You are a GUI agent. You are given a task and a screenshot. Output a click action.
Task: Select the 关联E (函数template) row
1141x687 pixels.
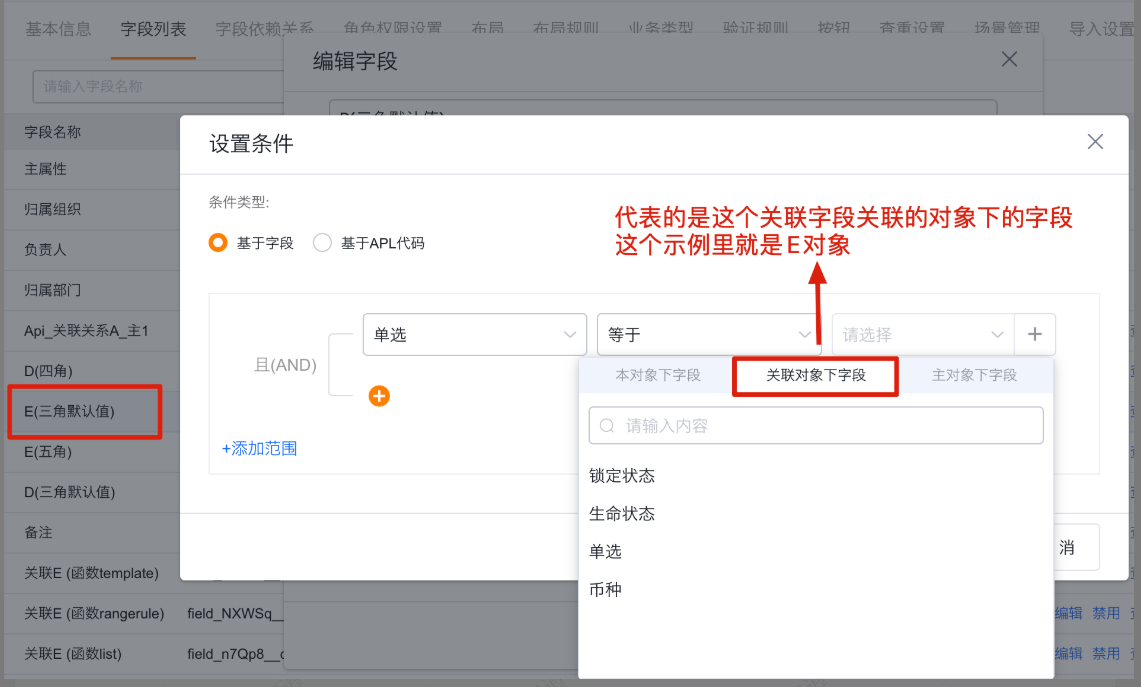click(x=92, y=573)
